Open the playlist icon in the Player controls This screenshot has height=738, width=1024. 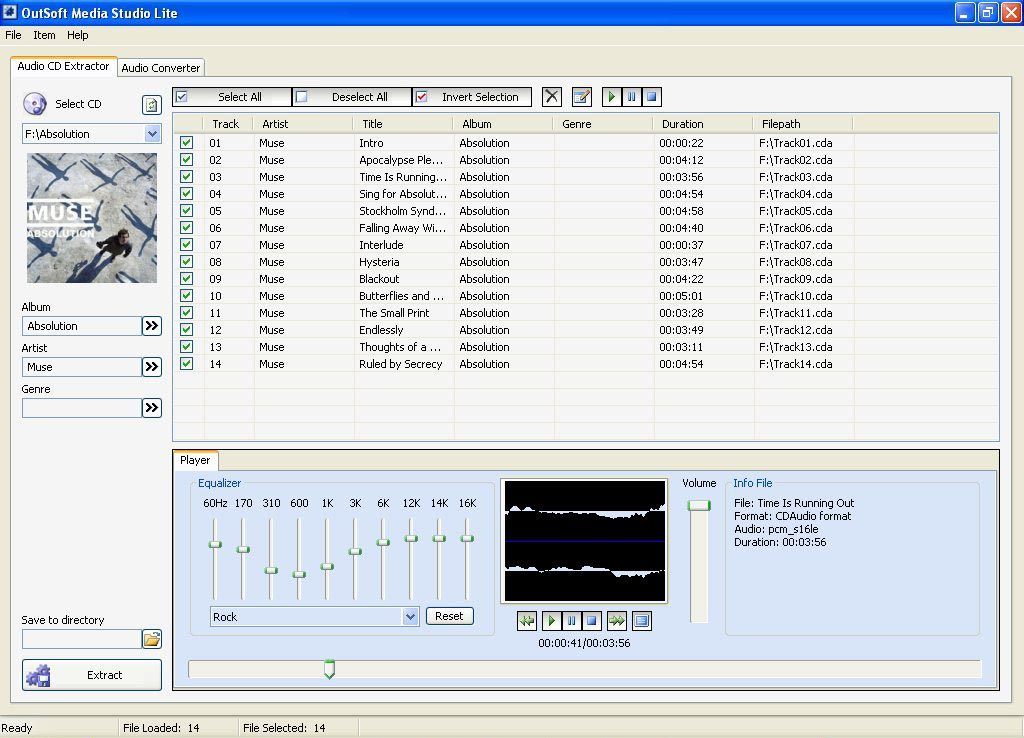coord(641,621)
